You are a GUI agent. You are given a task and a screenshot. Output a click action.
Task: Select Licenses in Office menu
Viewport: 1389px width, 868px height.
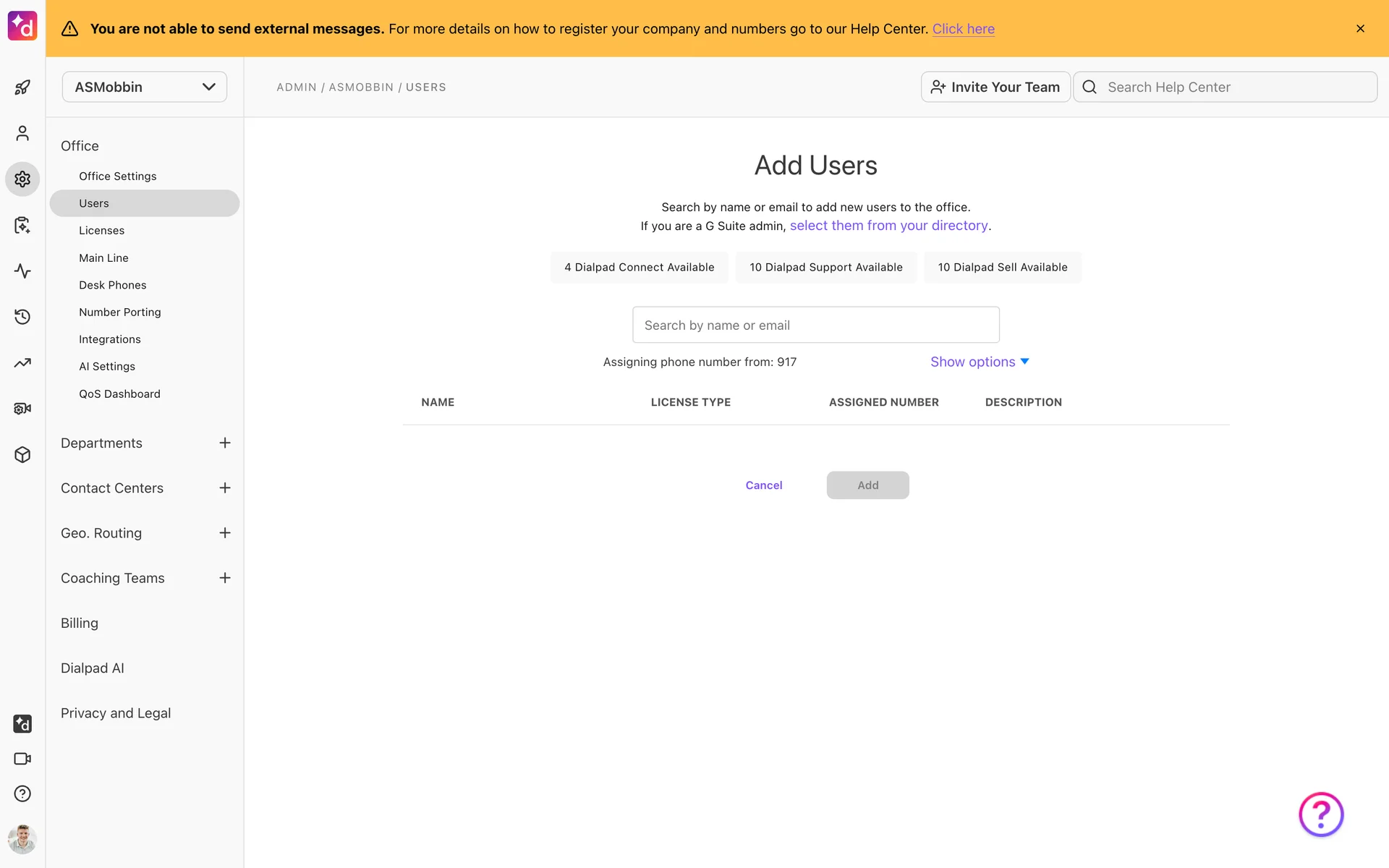click(x=101, y=230)
